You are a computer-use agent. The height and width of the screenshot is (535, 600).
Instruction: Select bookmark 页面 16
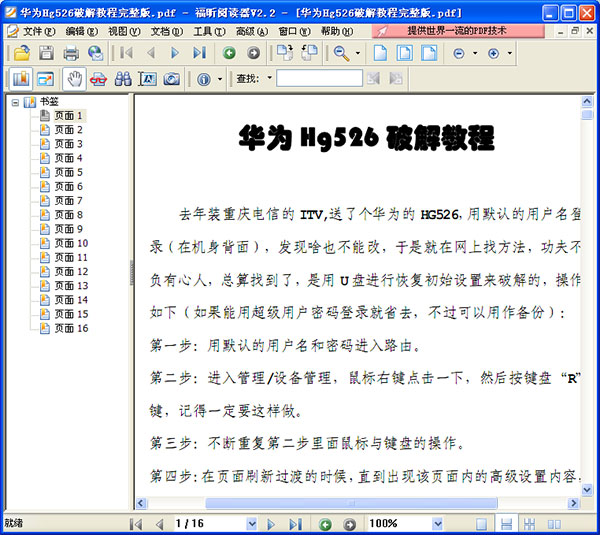(x=71, y=328)
